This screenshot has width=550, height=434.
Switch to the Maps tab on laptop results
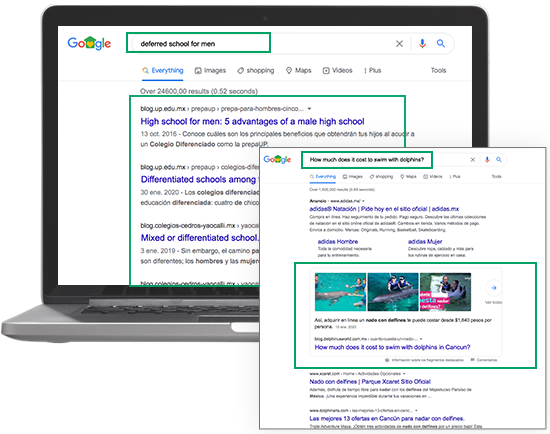coord(299,71)
